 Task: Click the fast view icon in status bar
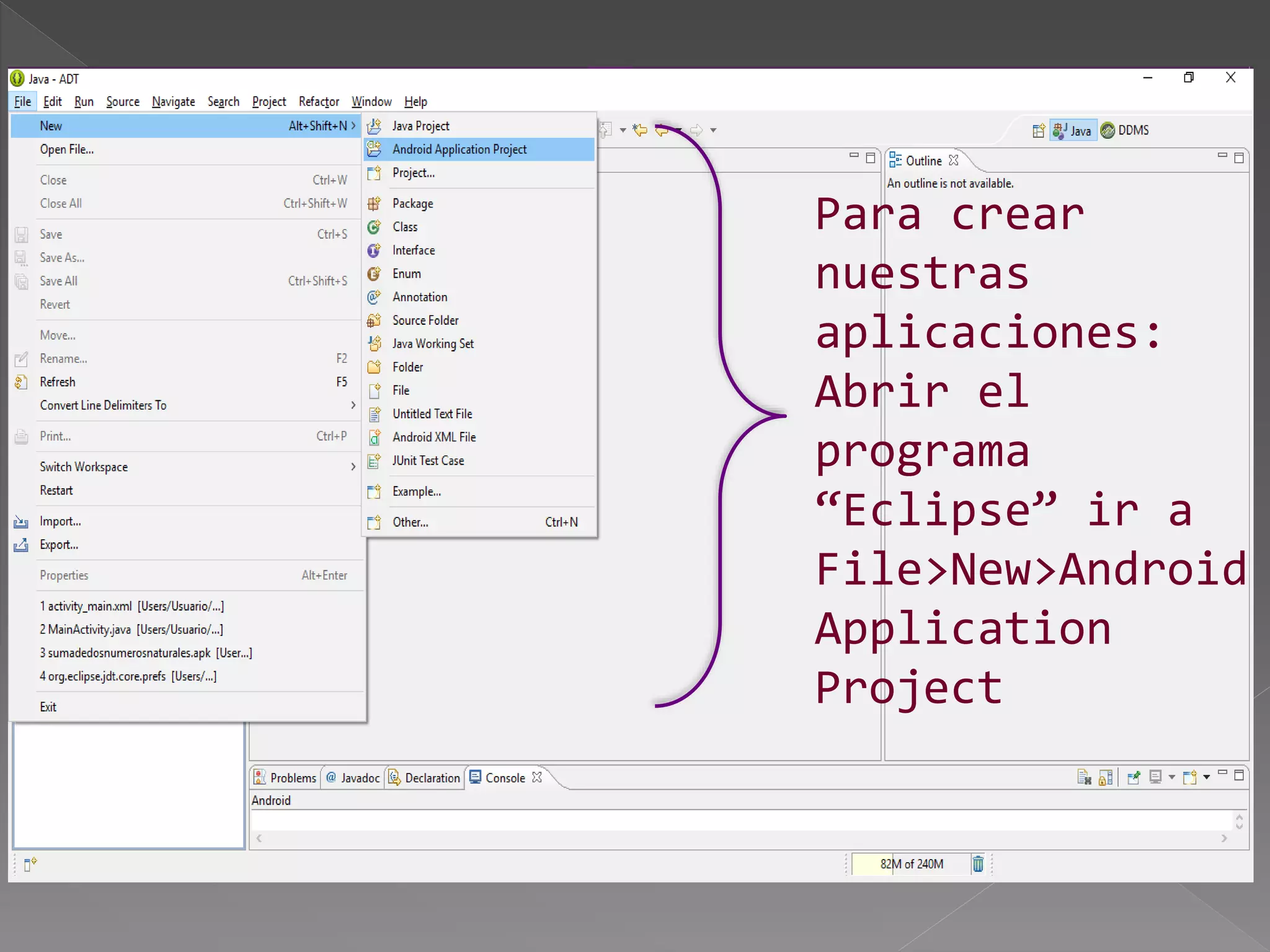coord(30,864)
